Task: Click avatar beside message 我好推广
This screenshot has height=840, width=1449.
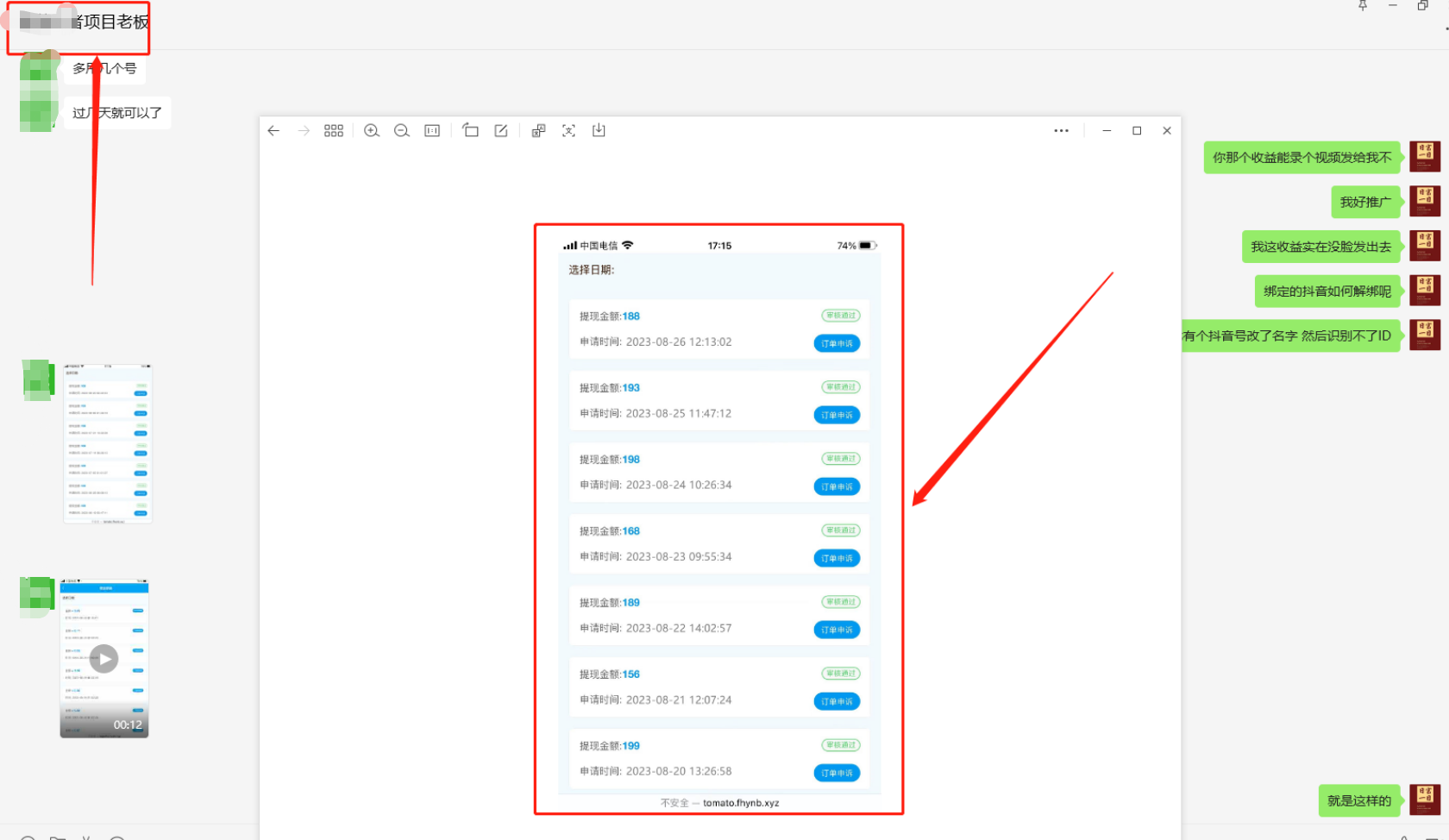Action: [1425, 202]
